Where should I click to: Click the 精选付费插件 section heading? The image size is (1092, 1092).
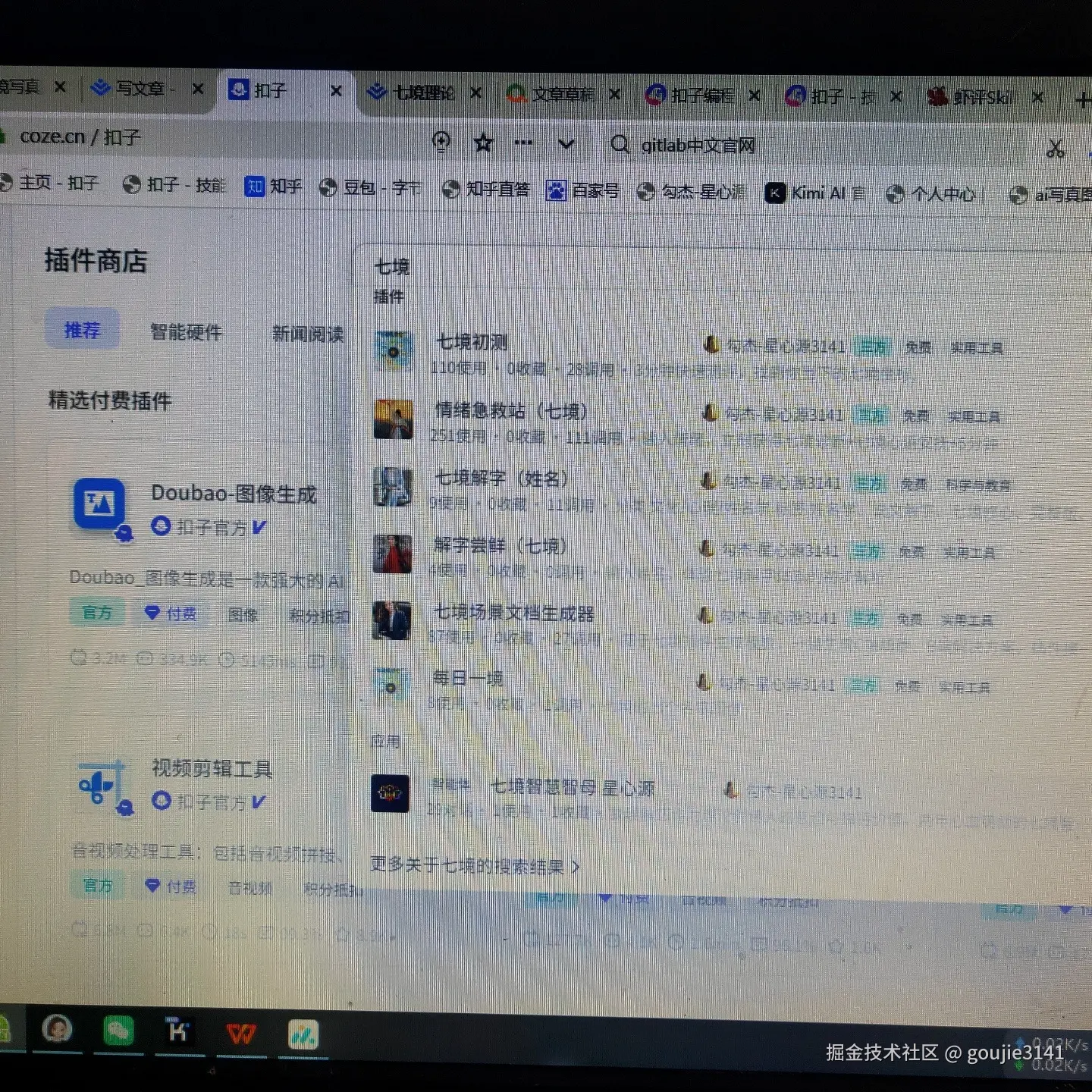tap(110, 400)
